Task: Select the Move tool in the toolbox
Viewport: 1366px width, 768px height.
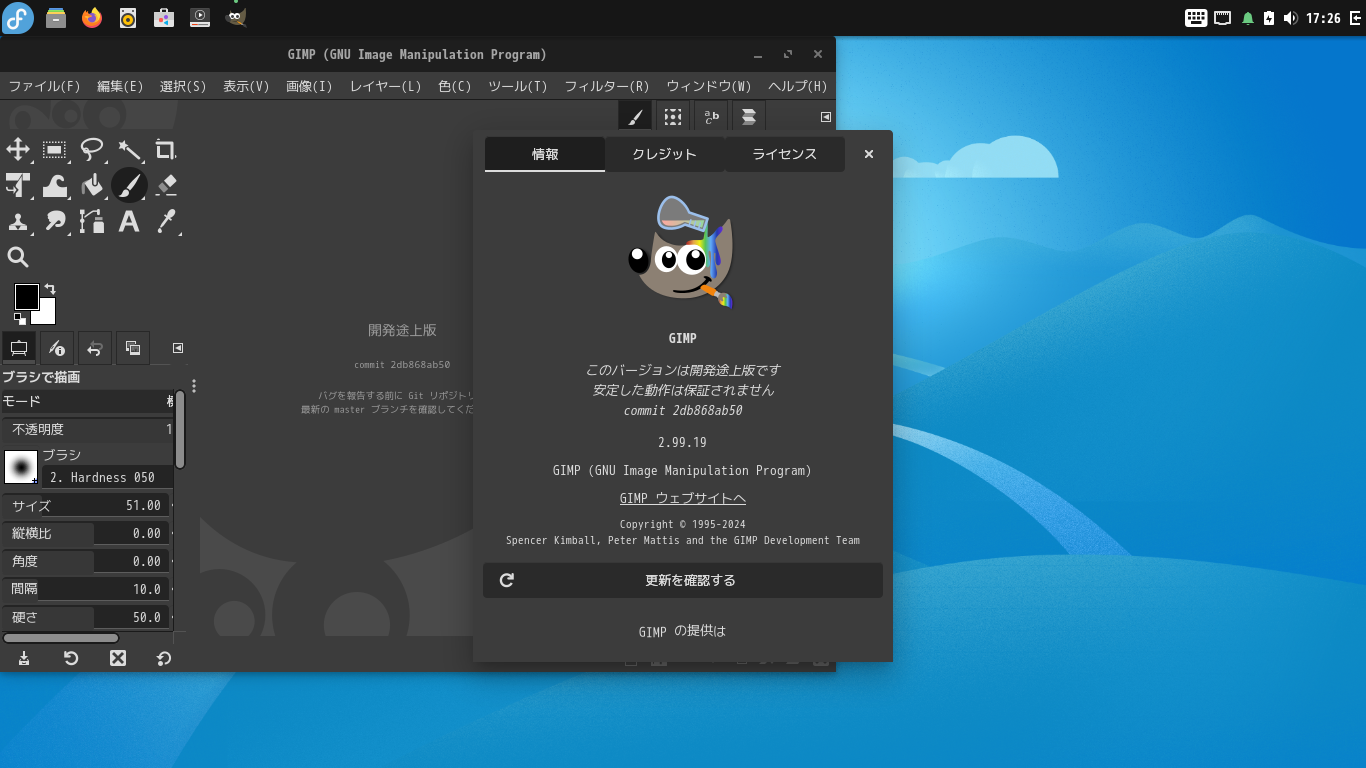Action: [x=18, y=150]
